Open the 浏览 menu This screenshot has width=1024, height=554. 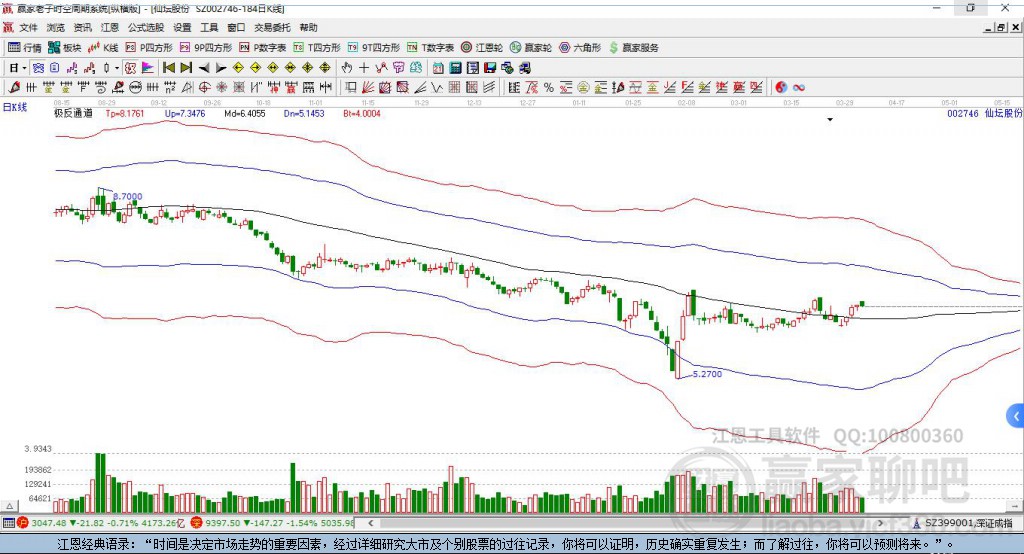click(x=56, y=27)
